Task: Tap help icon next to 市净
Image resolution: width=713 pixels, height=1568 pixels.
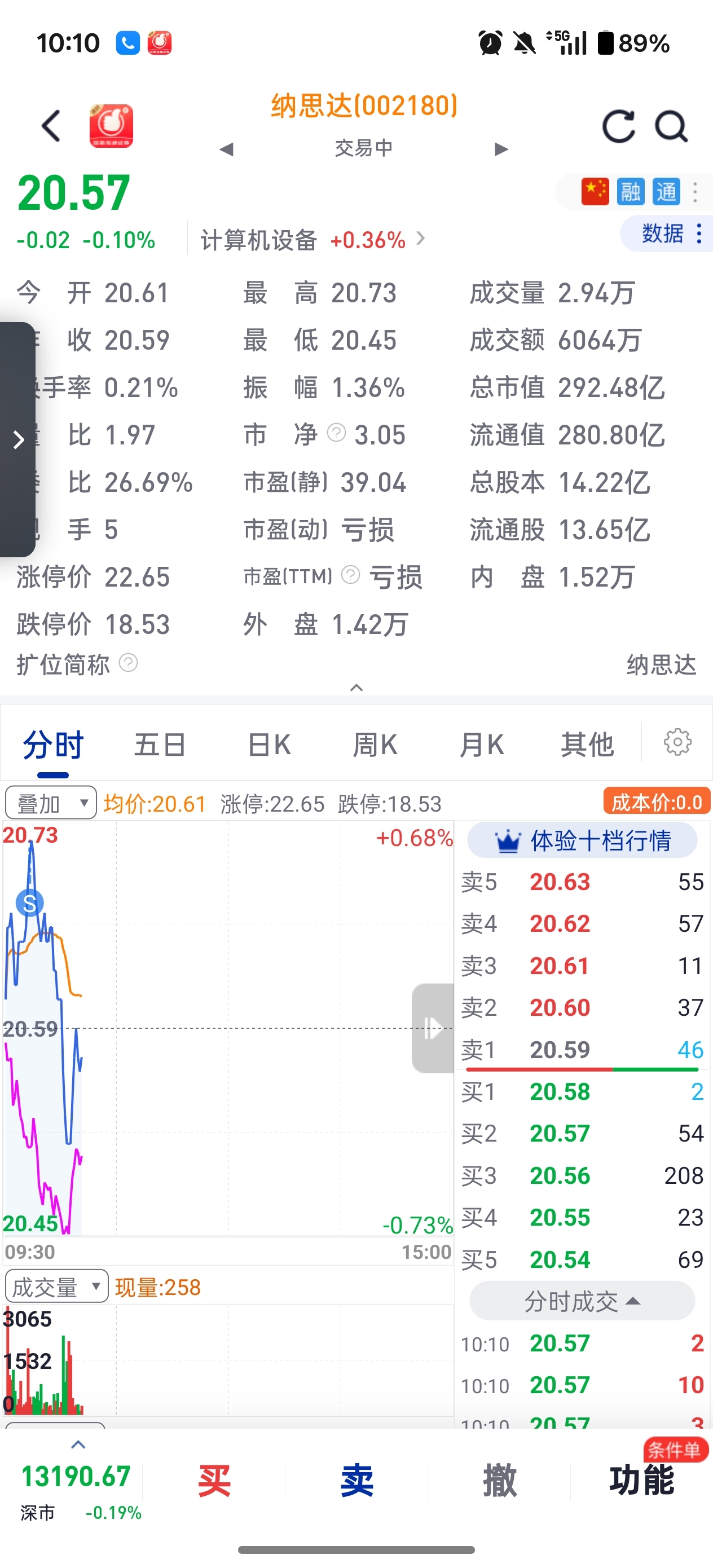Action: click(336, 433)
